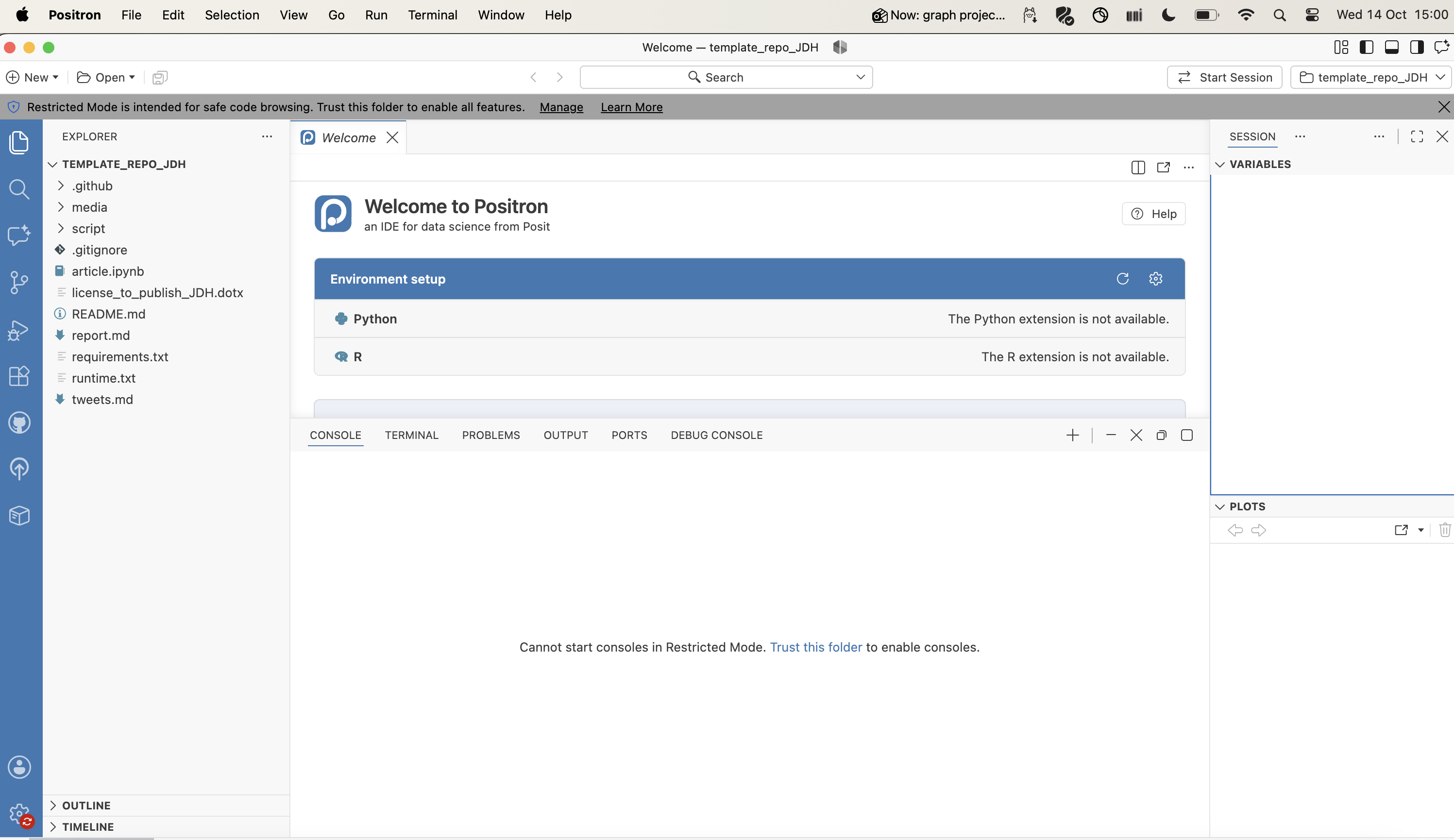Expand the media folder

[166, 207]
